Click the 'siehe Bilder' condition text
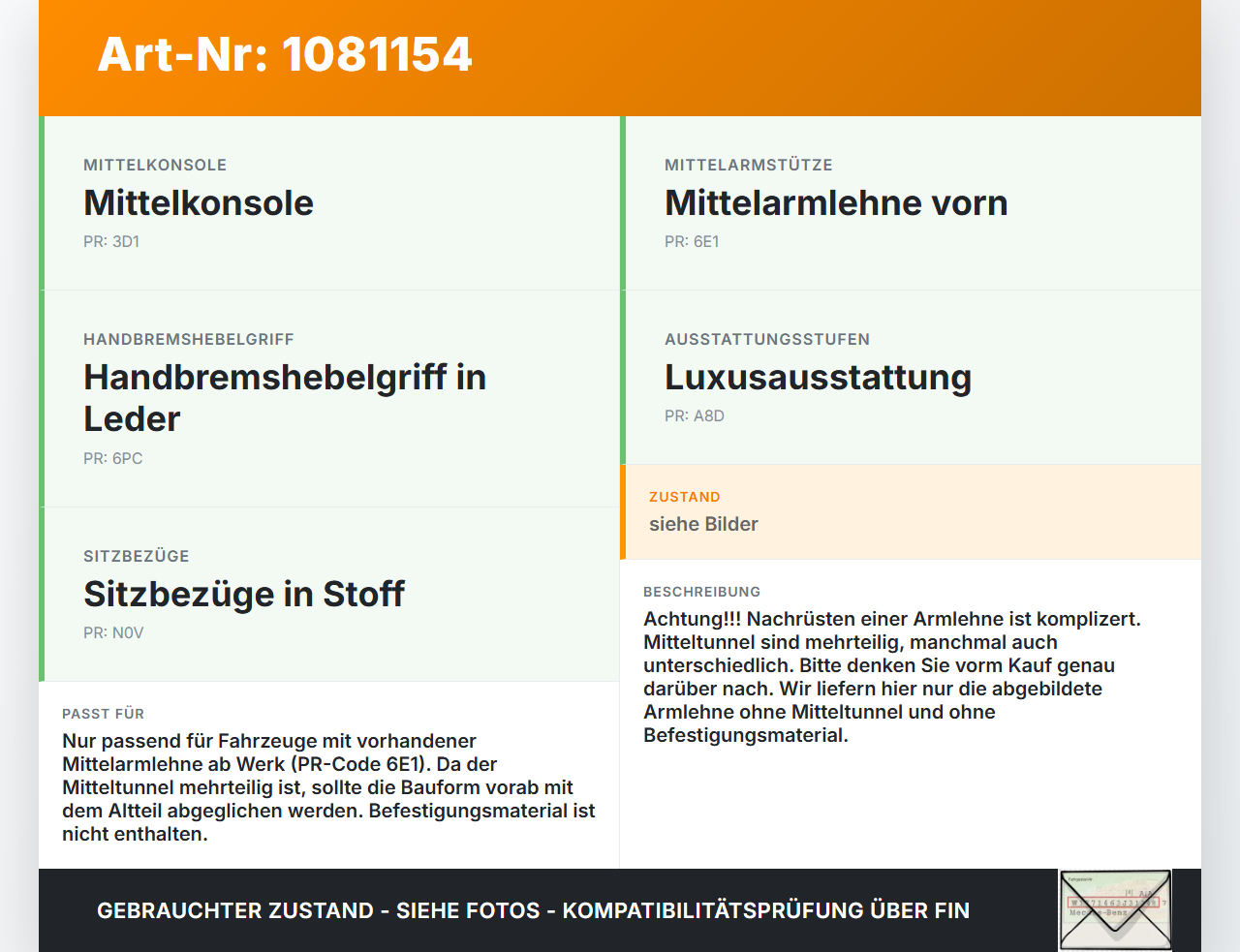Screen dimensions: 1240x952 tap(703, 524)
